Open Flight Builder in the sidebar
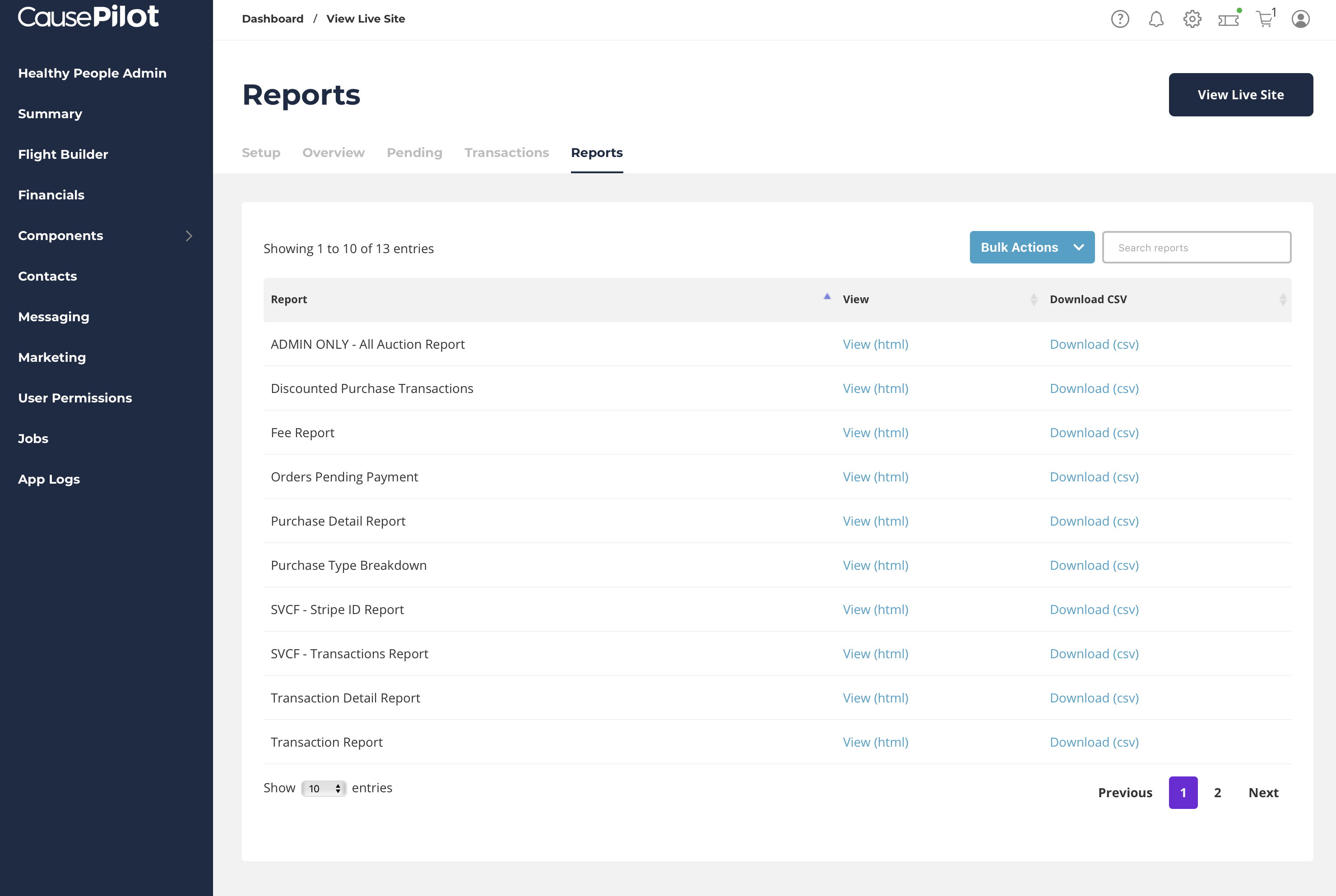1336x896 pixels. click(x=63, y=154)
